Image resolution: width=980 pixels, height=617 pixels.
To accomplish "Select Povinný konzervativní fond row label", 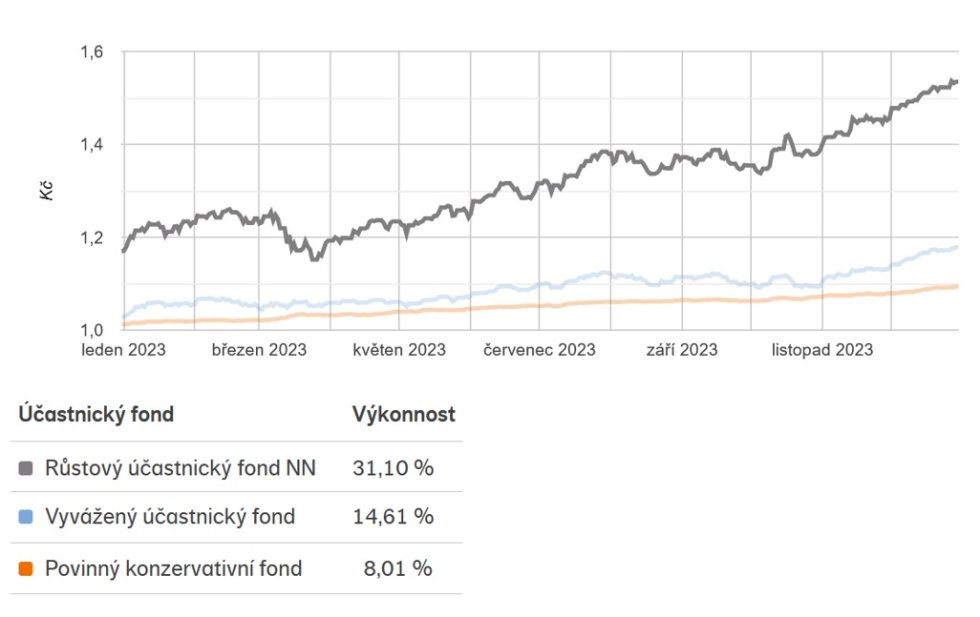I will tap(173, 569).
